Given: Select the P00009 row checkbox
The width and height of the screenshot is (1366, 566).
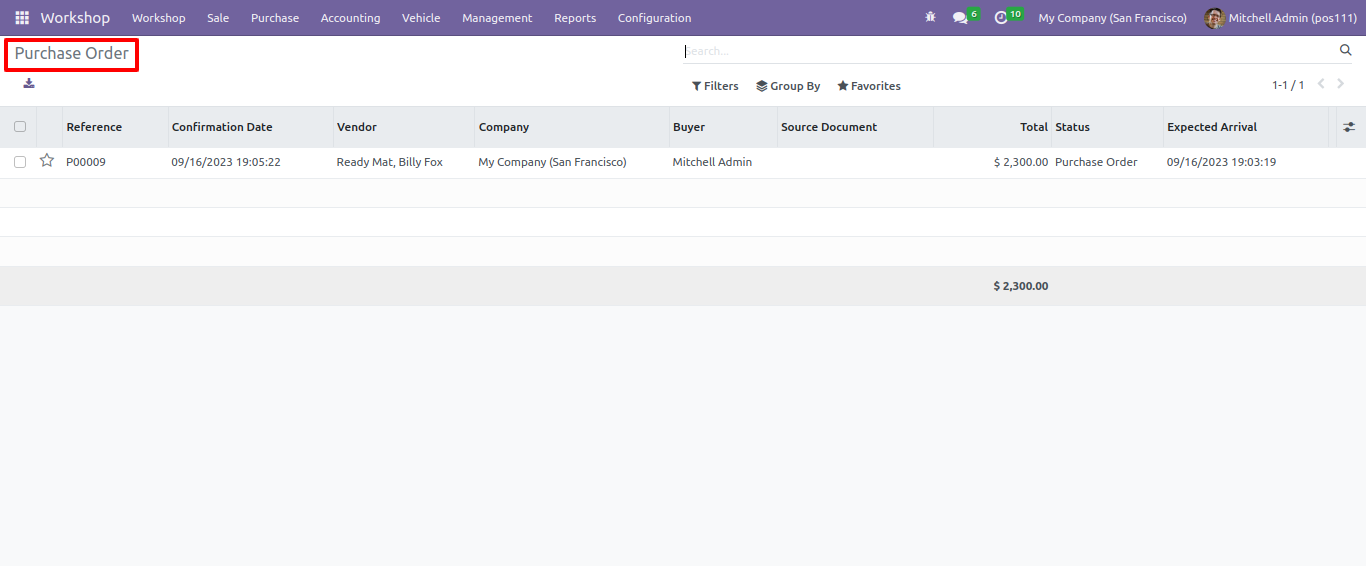Looking at the screenshot, I should (20, 162).
